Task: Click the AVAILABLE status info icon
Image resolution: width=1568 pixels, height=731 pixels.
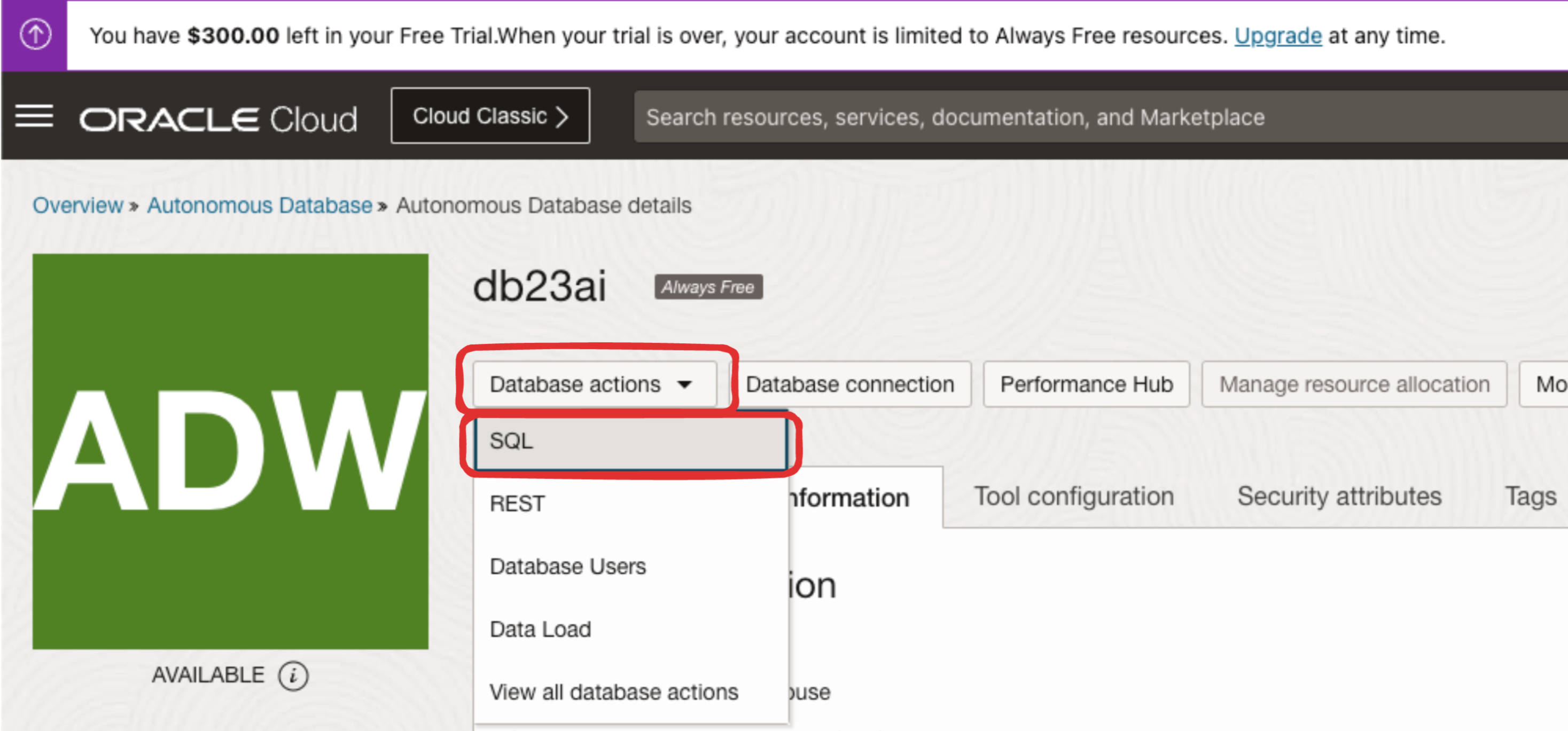Action: 293,675
